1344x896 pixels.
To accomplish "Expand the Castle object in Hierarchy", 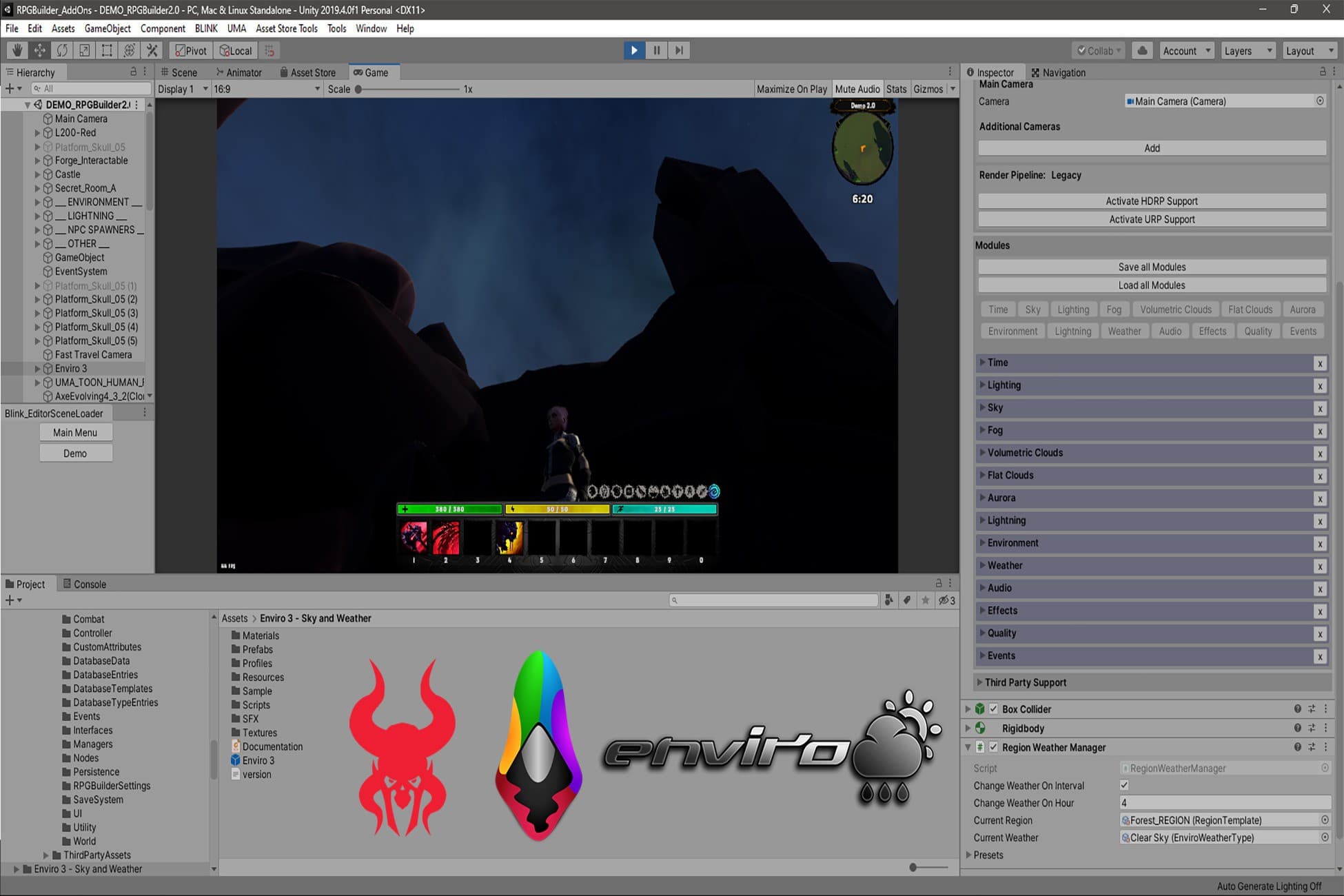I will (x=38, y=174).
